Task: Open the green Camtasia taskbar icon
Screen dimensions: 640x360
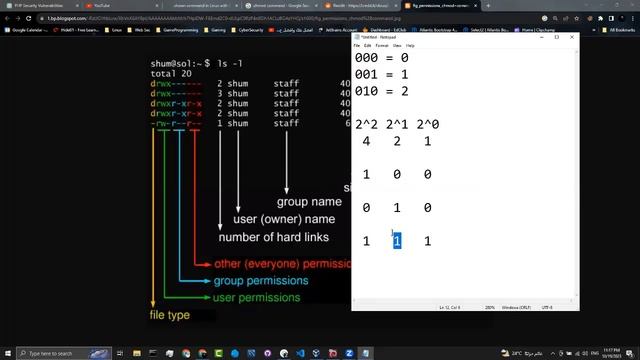Action: pyautogui.click(x=218, y=353)
